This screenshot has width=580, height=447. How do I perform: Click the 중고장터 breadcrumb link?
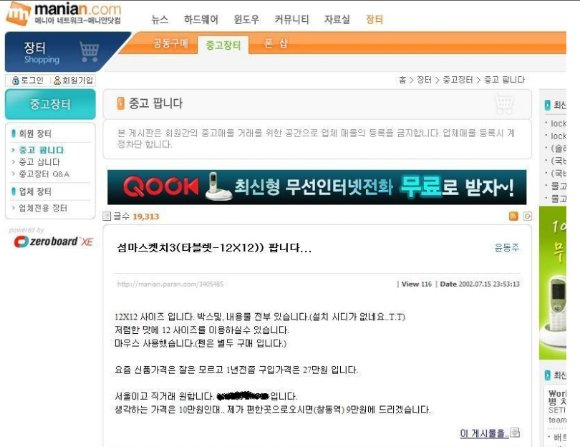coord(458,80)
